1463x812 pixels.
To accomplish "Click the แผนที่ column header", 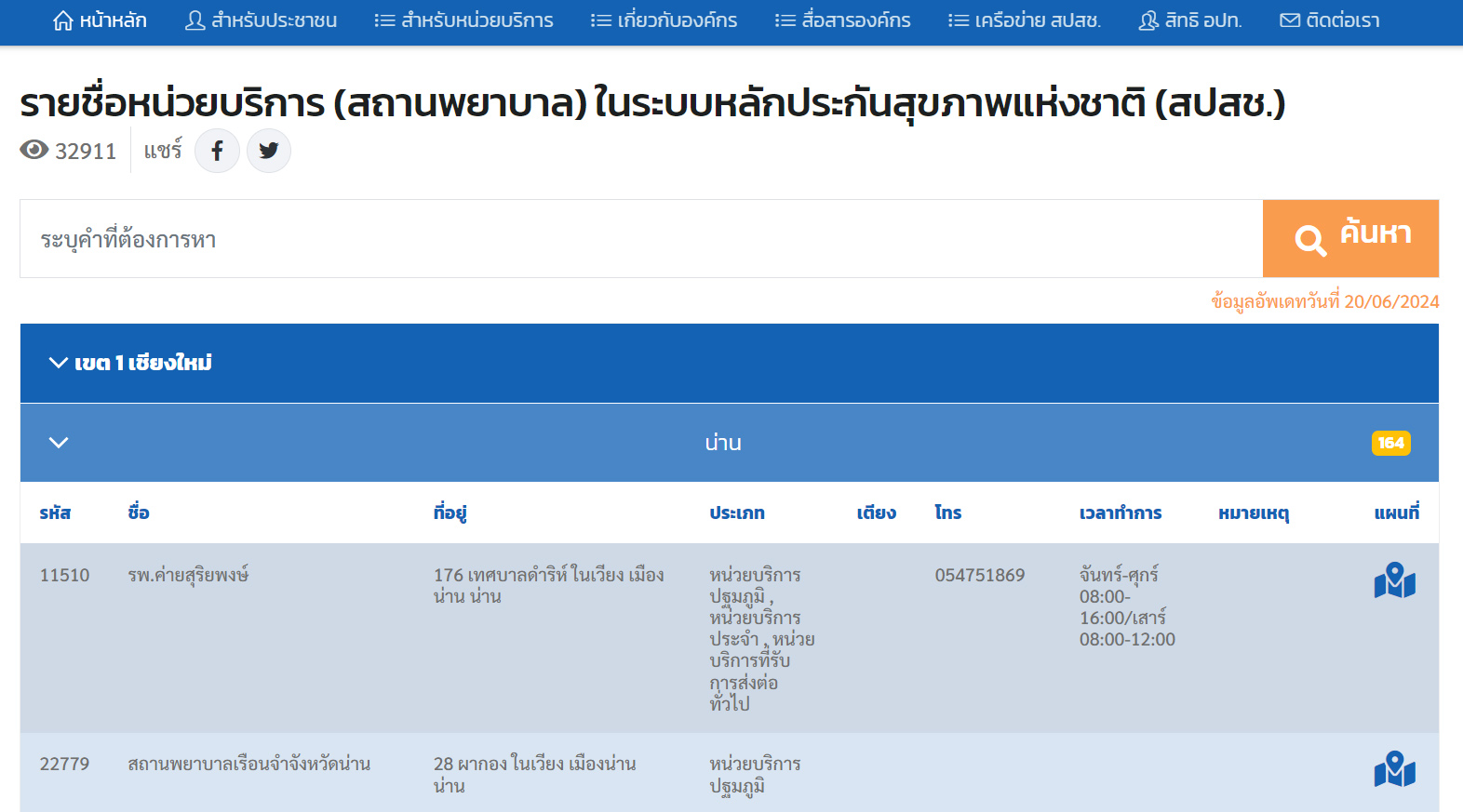I will 1397,512.
